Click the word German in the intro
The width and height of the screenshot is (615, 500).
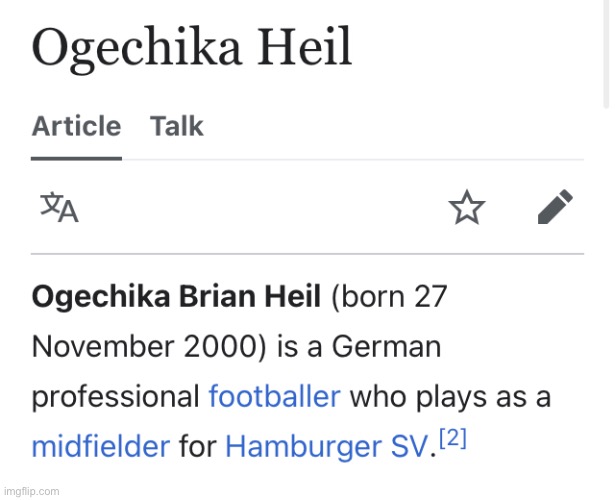point(386,347)
